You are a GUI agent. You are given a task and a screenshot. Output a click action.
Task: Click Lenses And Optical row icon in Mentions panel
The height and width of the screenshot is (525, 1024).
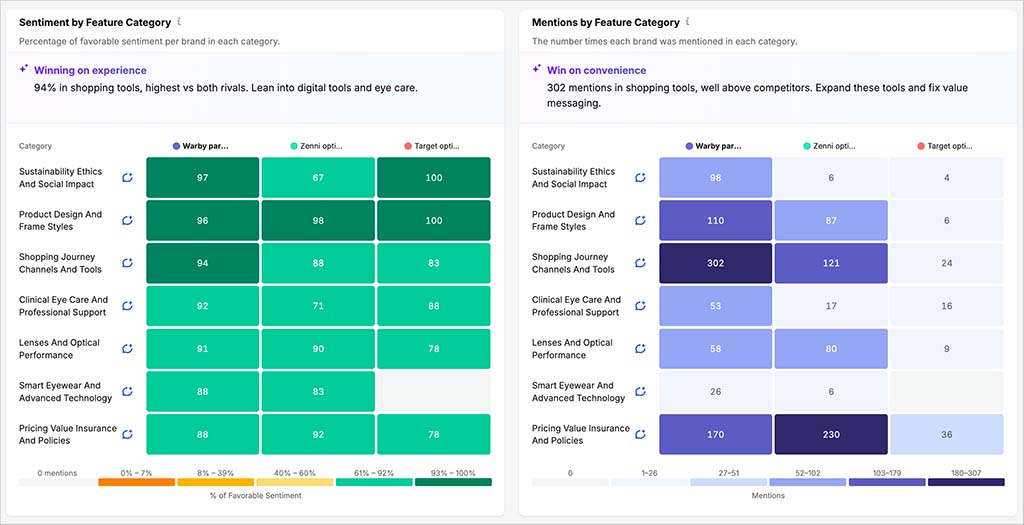[641, 349]
